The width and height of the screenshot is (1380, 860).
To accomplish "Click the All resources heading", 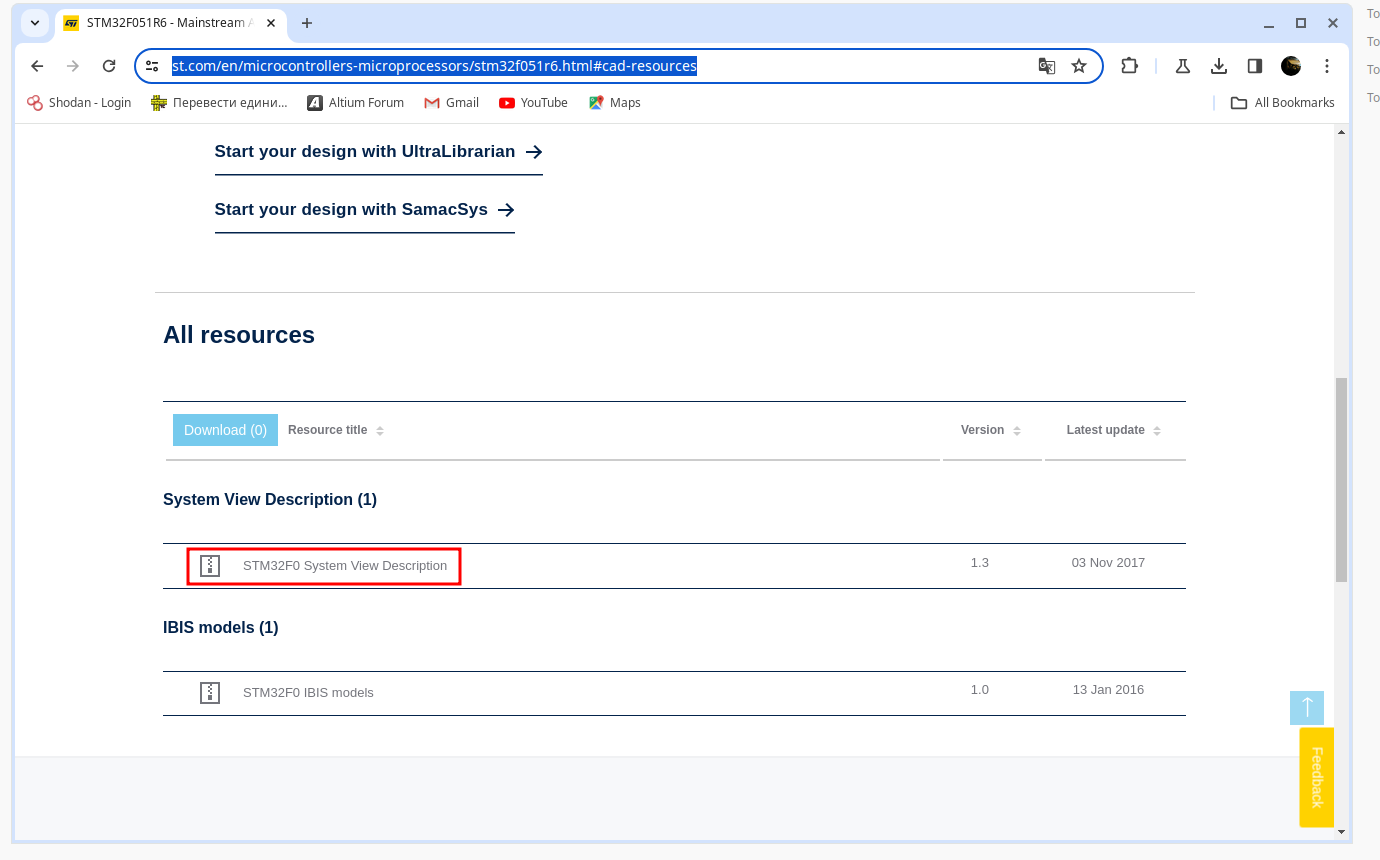I will click(x=239, y=335).
